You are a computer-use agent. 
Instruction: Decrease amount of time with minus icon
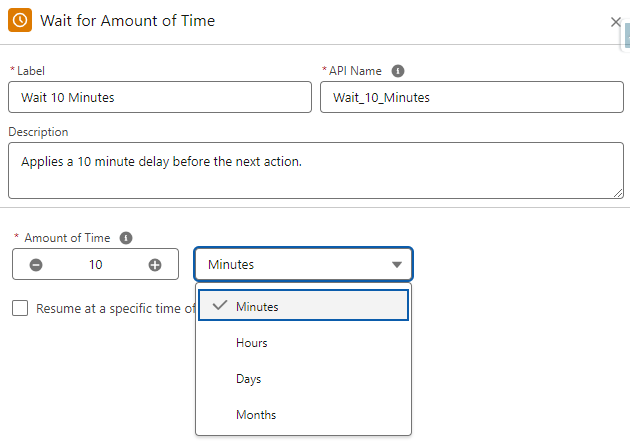click(36, 265)
